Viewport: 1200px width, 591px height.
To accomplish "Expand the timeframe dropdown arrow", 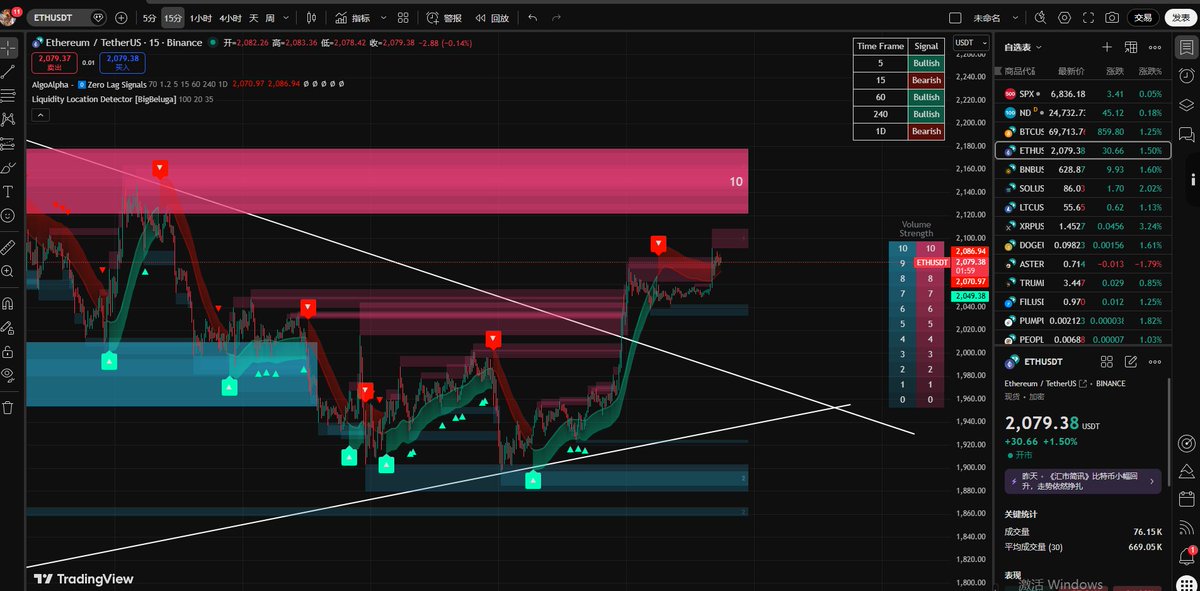I will (x=288, y=18).
